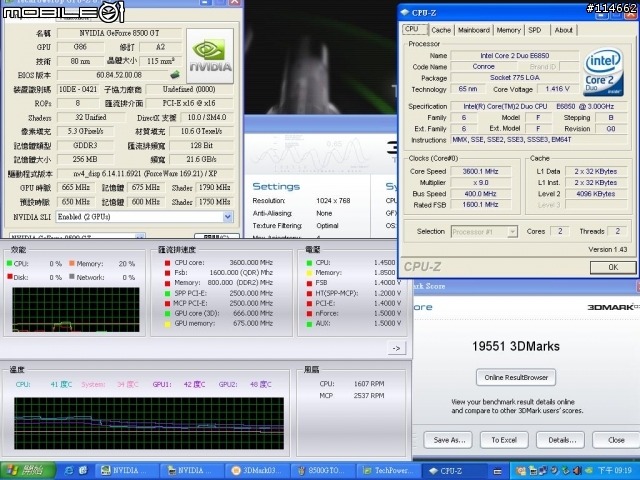Switch to the About tab

pyautogui.click(x=564, y=30)
